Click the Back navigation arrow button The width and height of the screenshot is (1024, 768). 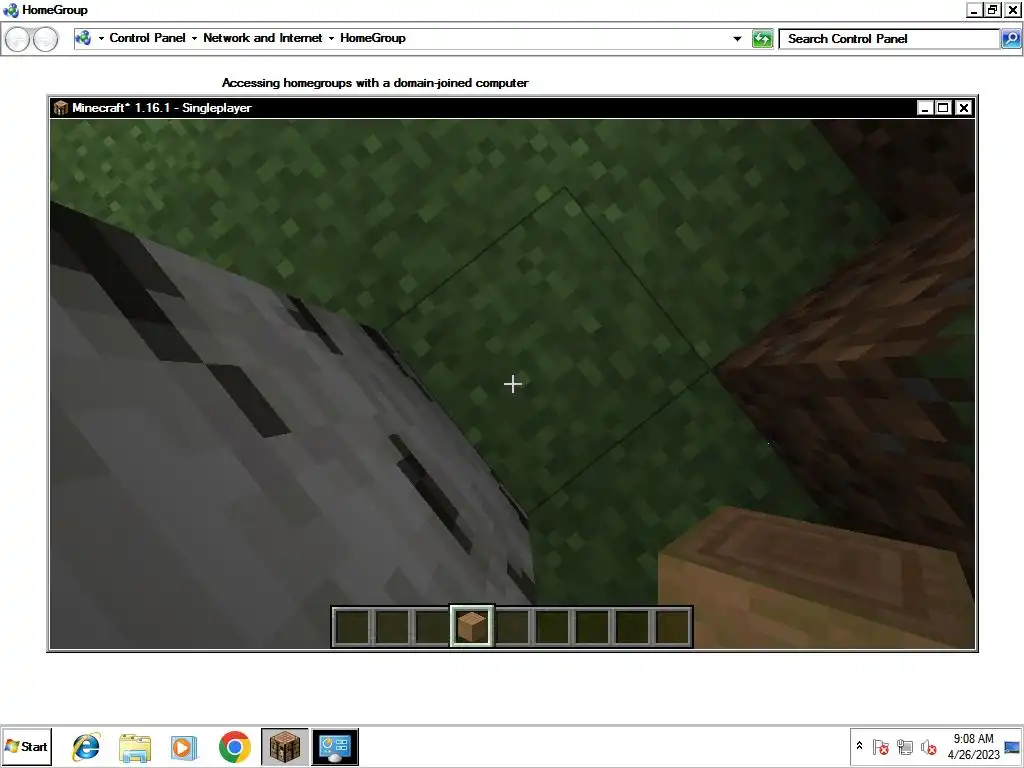click(18, 39)
